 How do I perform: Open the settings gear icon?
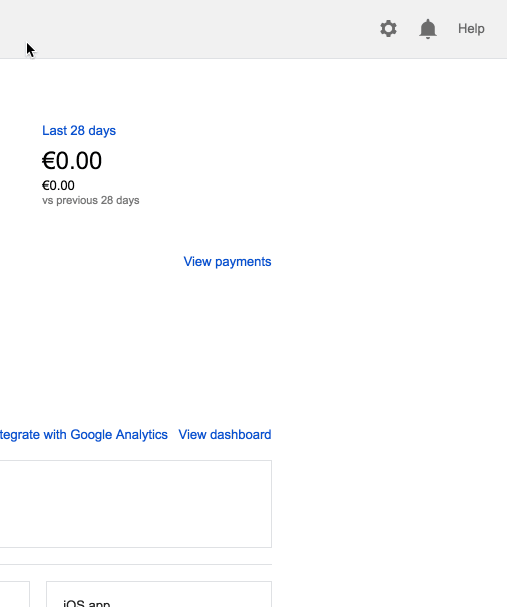pyautogui.click(x=388, y=29)
